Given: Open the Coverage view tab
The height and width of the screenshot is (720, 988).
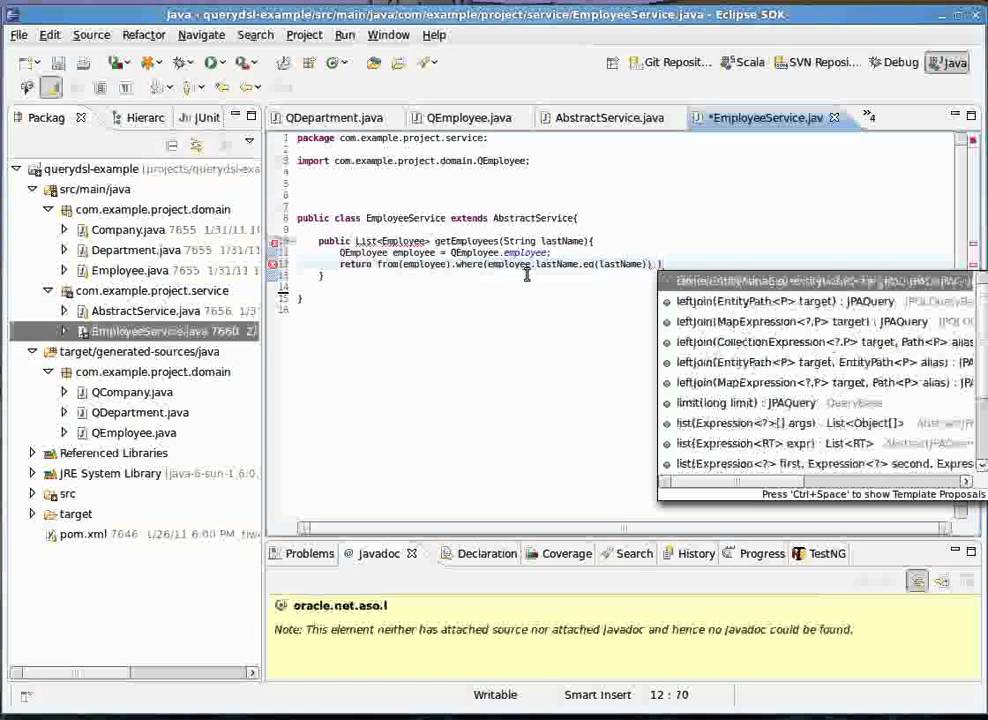Looking at the screenshot, I should tap(559, 554).
